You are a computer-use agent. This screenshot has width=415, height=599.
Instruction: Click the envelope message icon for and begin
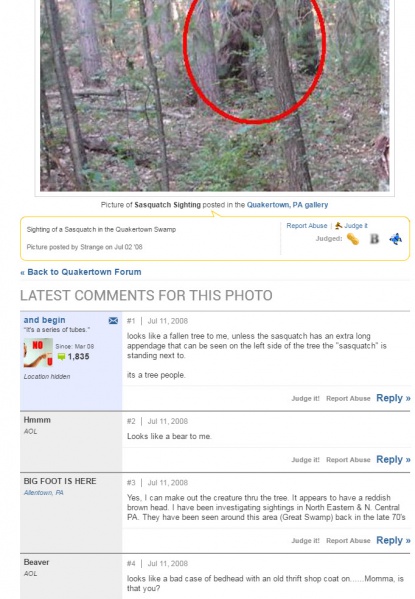point(113,320)
